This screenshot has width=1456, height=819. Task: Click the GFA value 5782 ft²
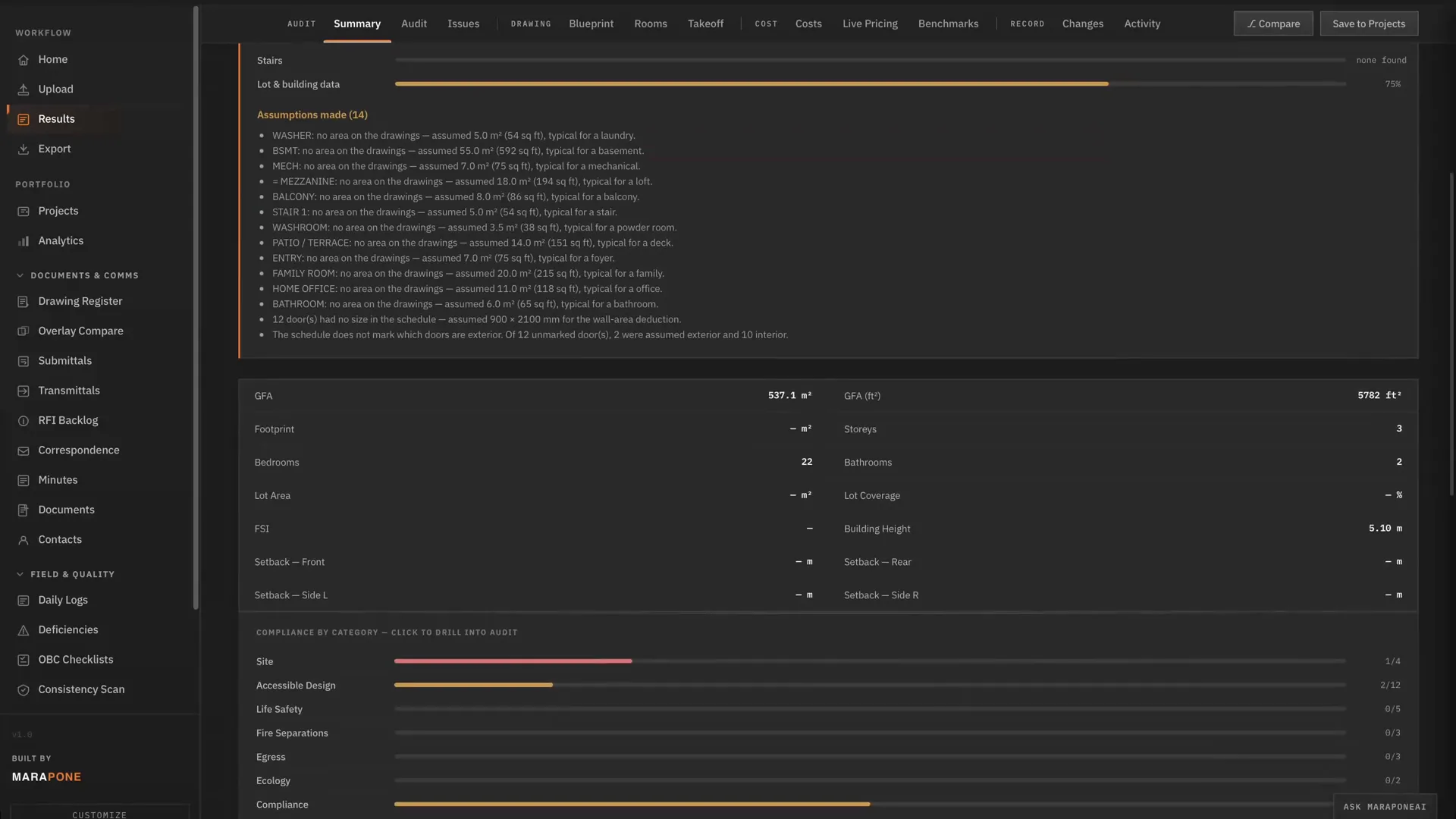coord(1379,396)
